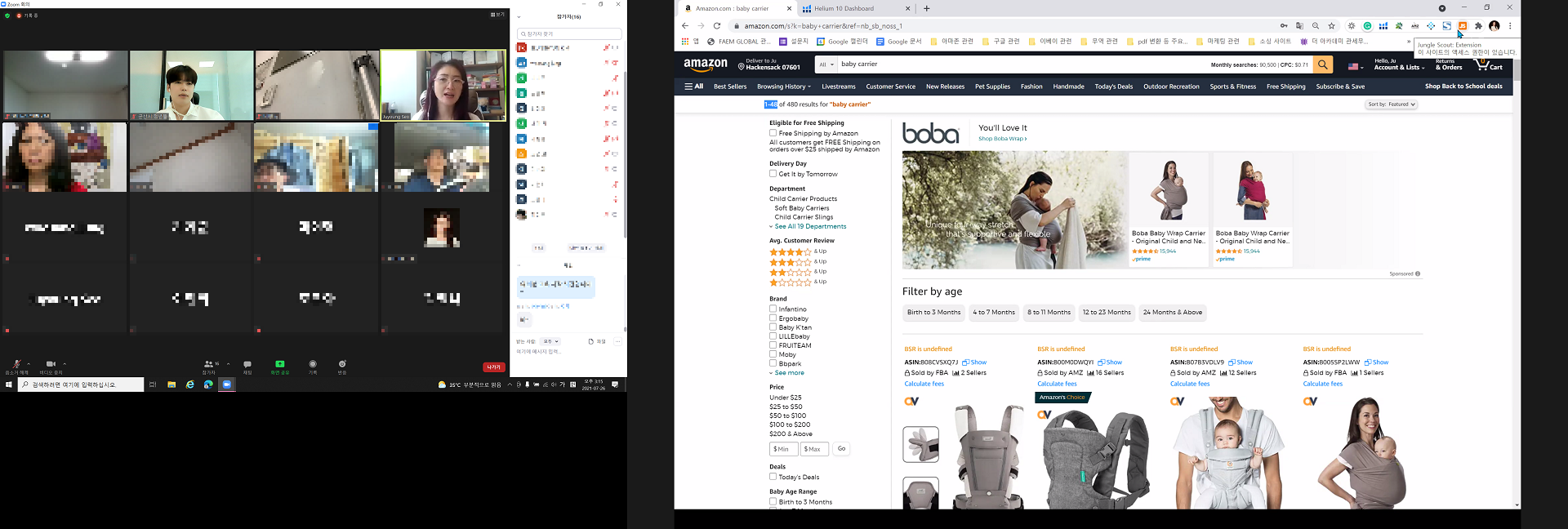Viewport: 1568px width, 529px height.
Task: Expand See All 19 Departments
Action: click(808, 227)
